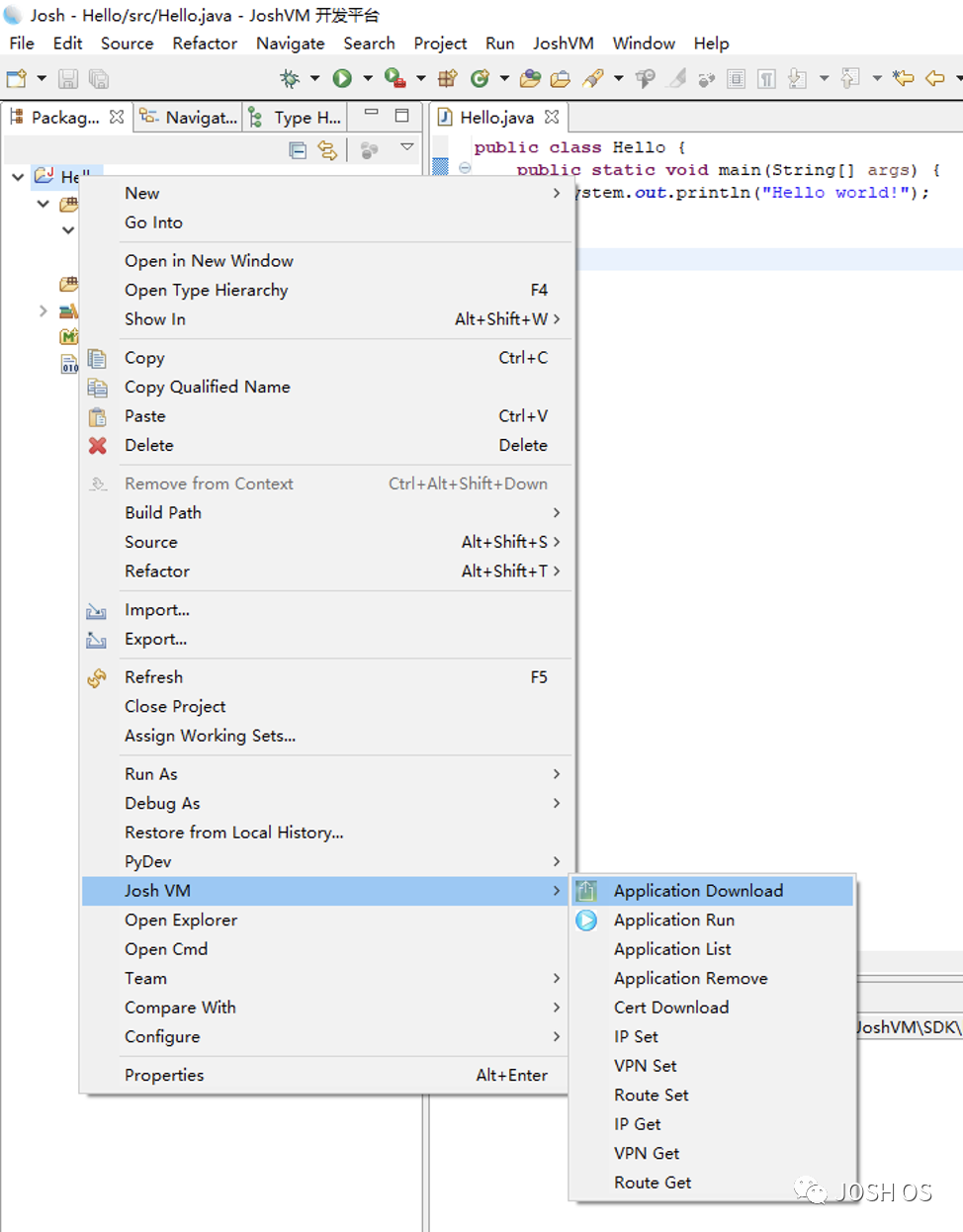Viewport: 963px width, 1232px height.
Task: Toggle Show Whitespace Characters pilcrow icon
Action: [767, 78]
